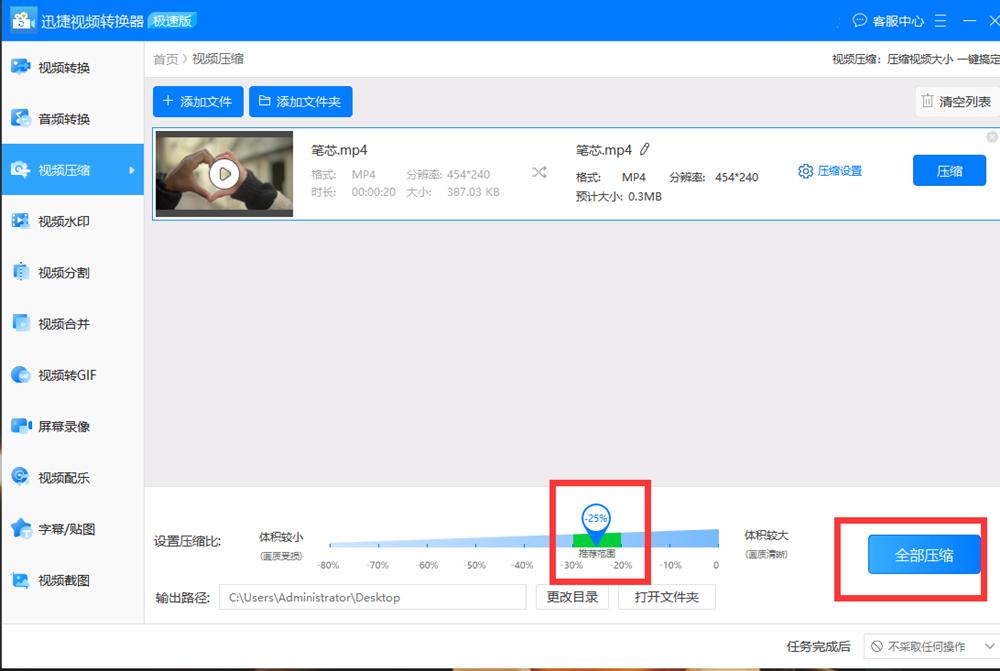The width and height of the screenshot is (1000, 671).
Task: Open the 视频配乐 feature
Action: [x=60, y=478]
